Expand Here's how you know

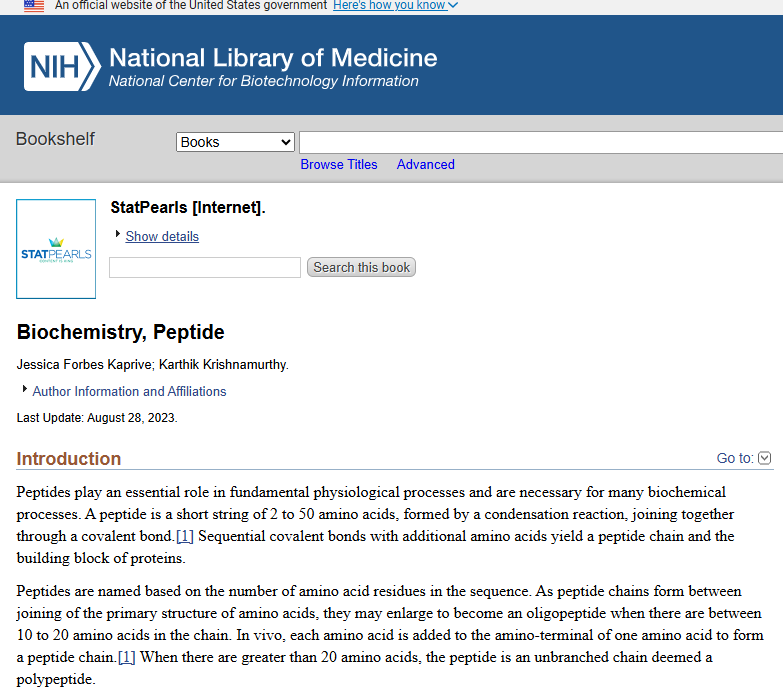[395, 6]
